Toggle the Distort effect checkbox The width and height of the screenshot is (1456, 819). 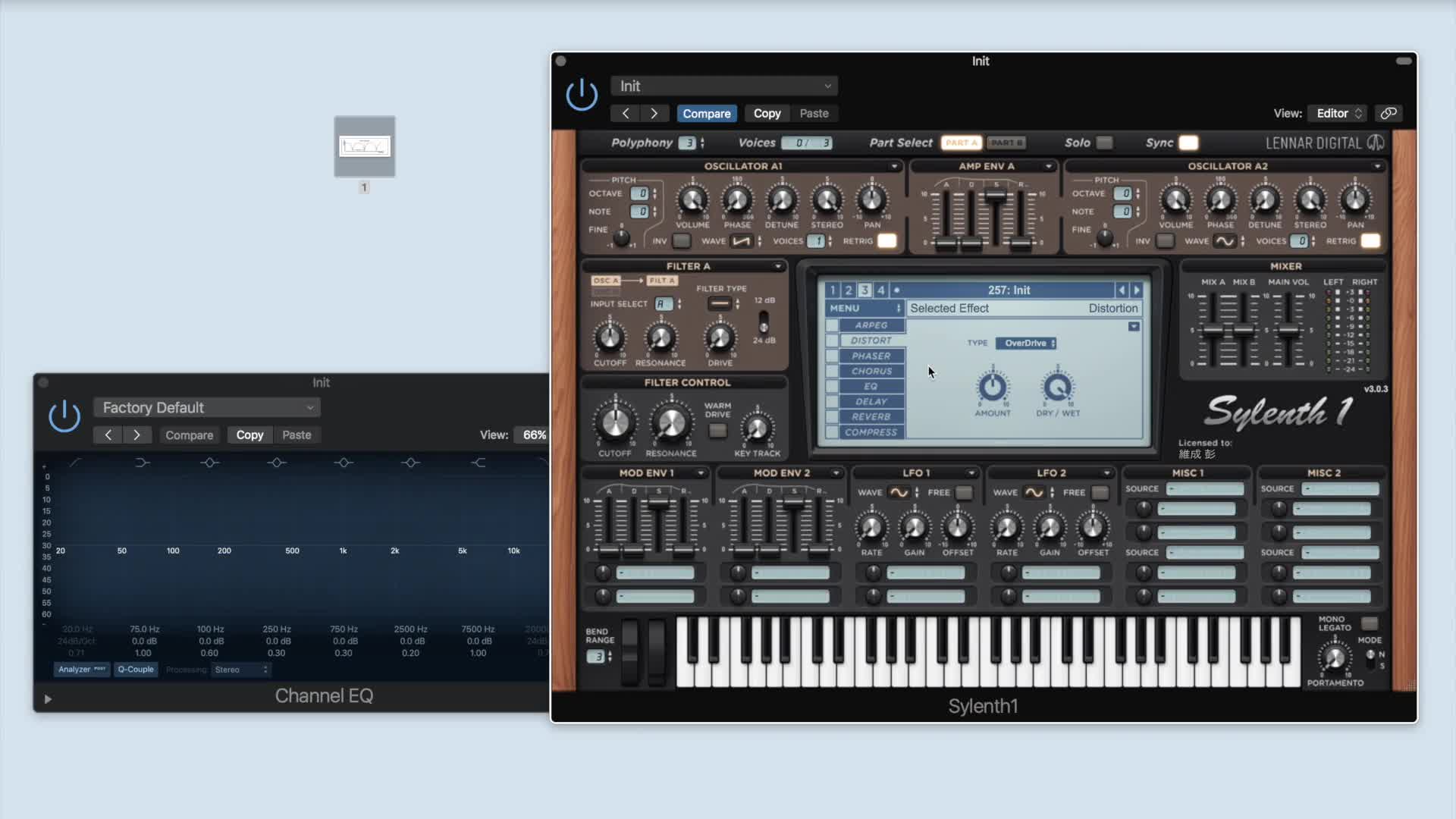point(833,340)
